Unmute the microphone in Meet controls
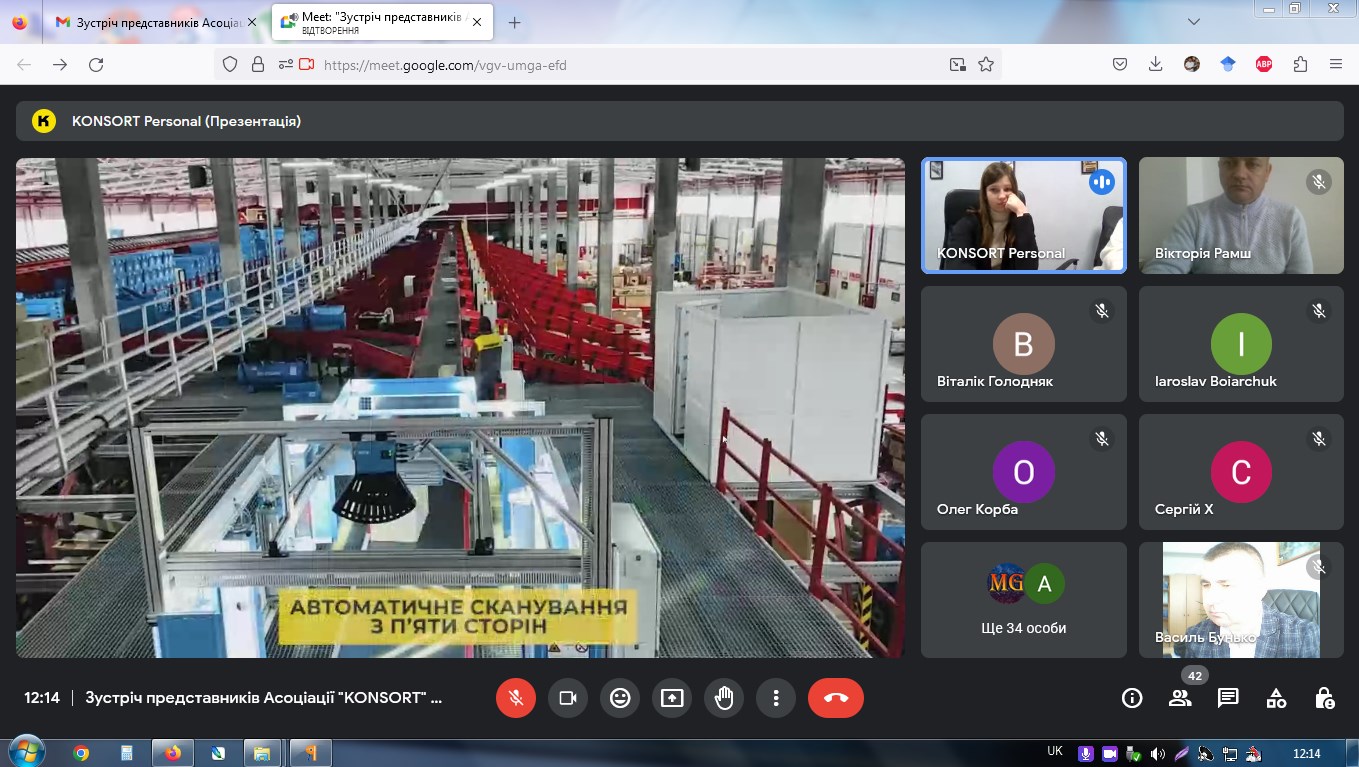Image resolution: width=1359 pixels, height=767 pixels. click(x=516, y=698)
